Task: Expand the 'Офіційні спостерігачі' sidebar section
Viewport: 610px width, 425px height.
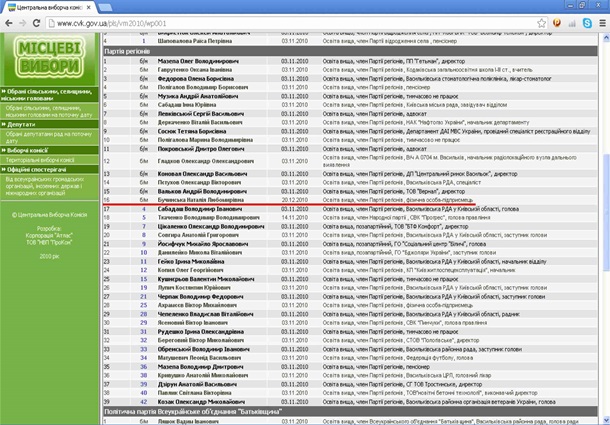Action: point(43,169)
